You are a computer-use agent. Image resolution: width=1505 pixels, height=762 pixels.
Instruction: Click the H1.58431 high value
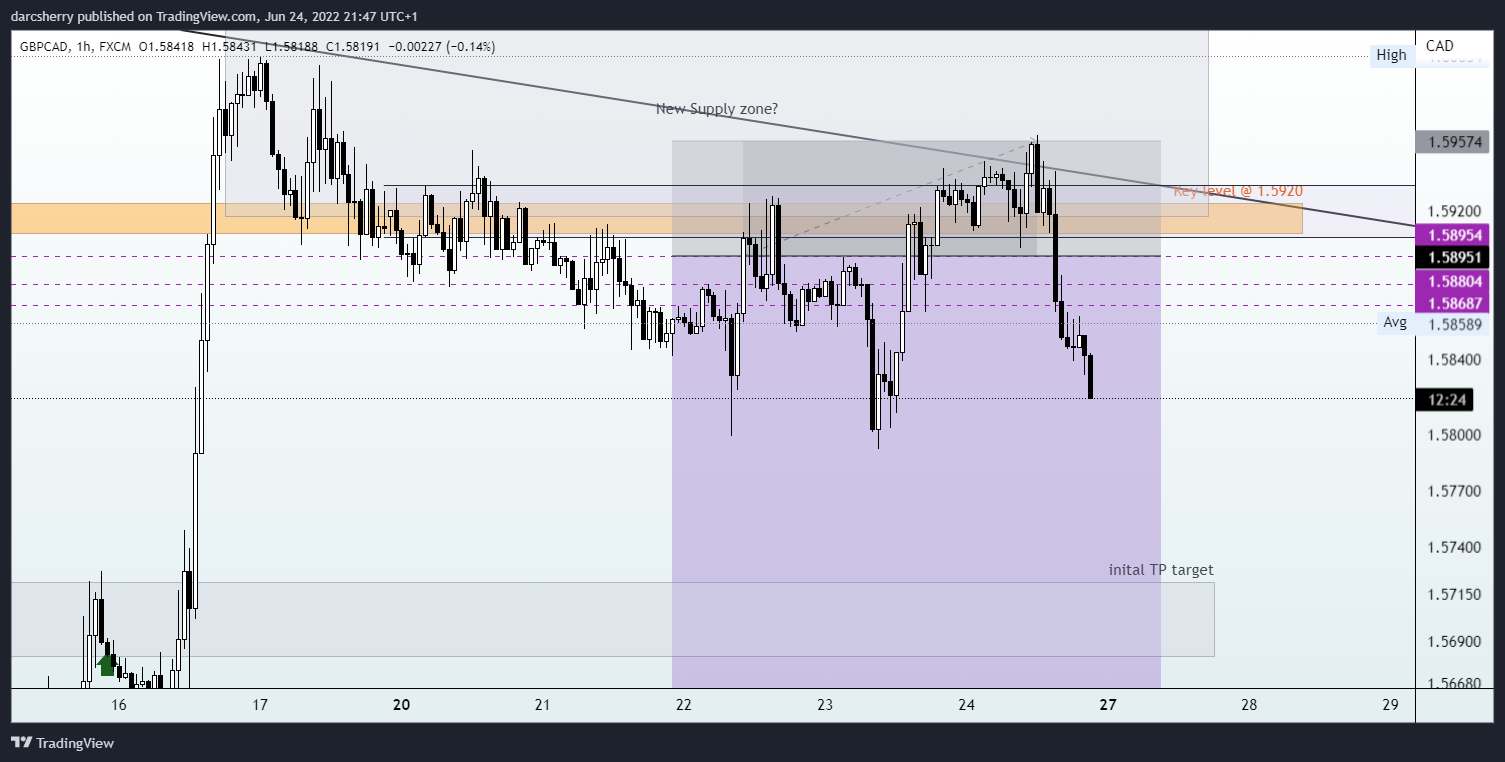pos(229,47)
